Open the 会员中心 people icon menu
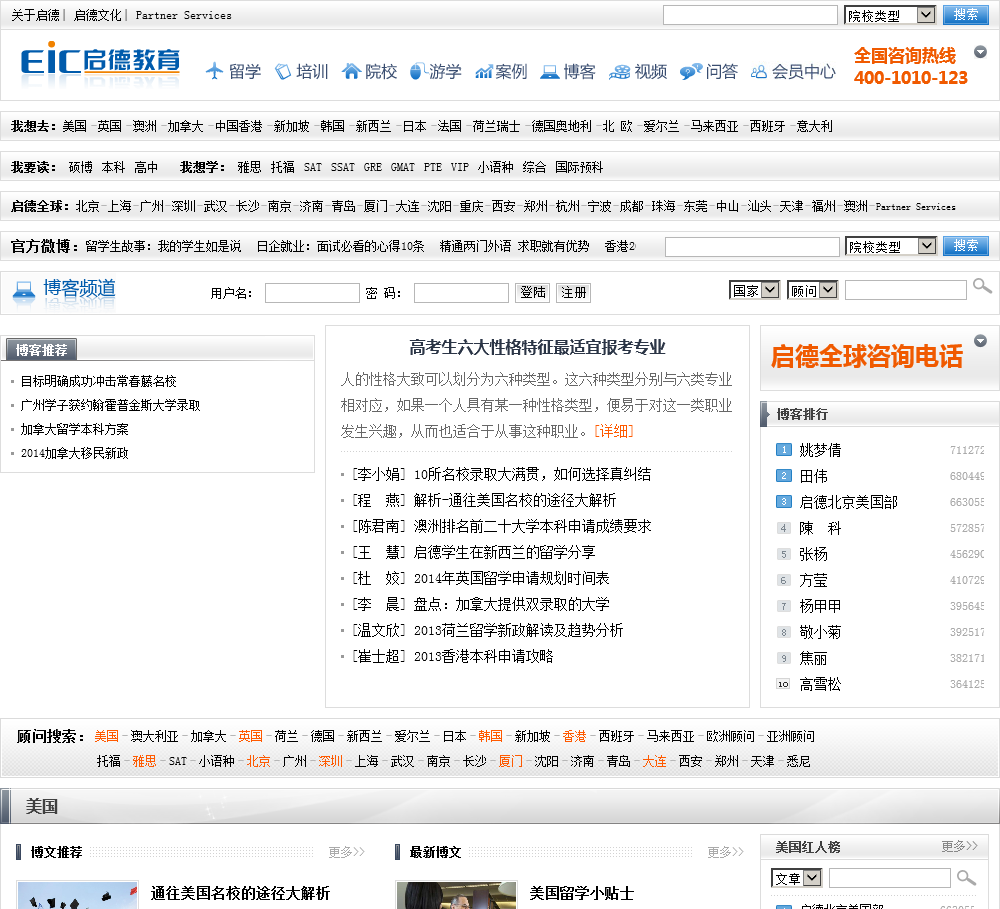This screenshot has width=1000, height=909. pos(793,71)
